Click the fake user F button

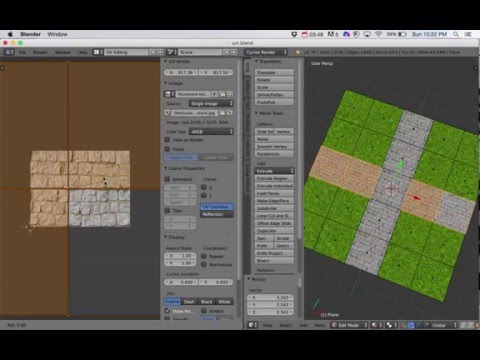(215, 94)
